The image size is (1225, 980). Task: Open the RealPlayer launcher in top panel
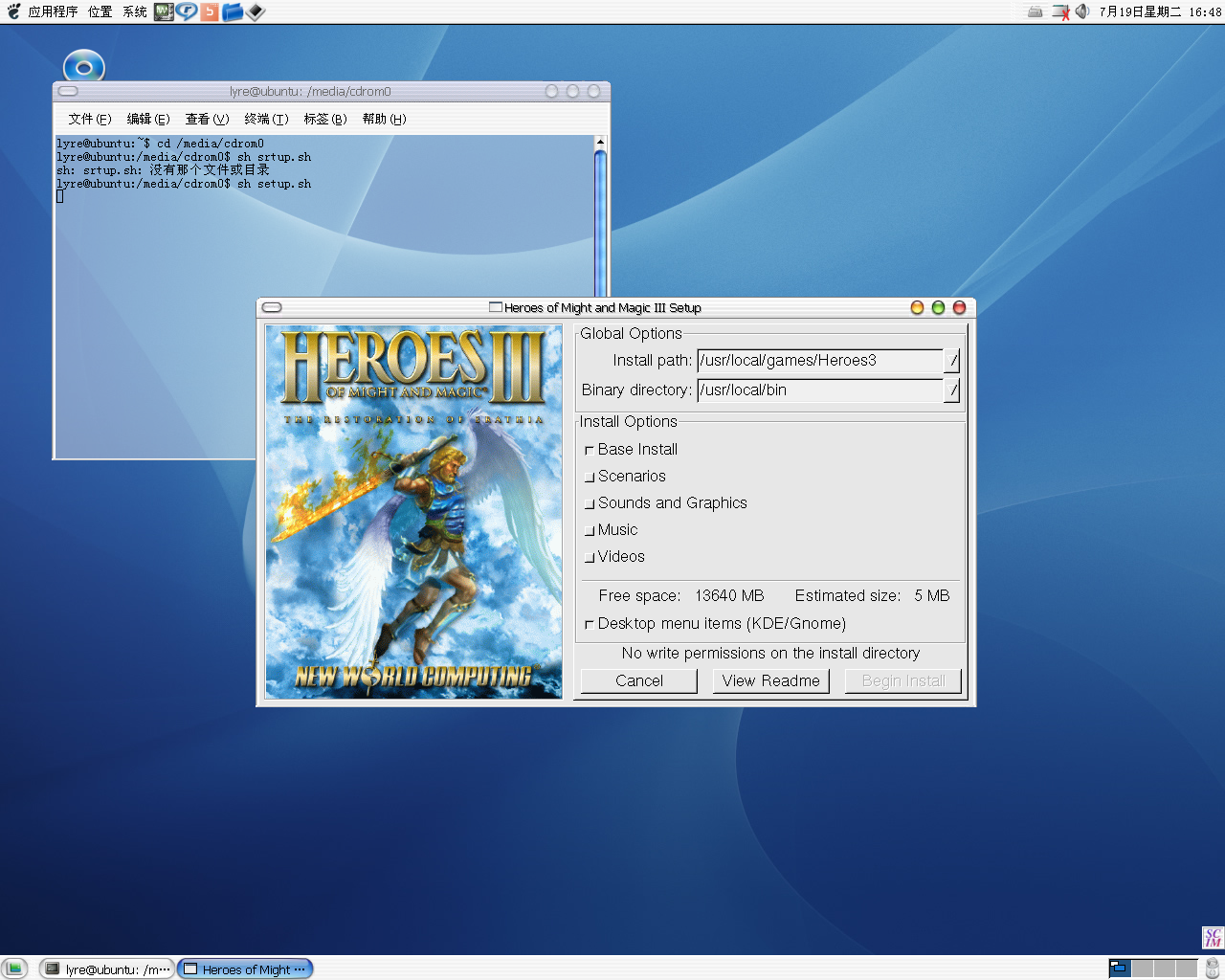(x=187, y=11)
